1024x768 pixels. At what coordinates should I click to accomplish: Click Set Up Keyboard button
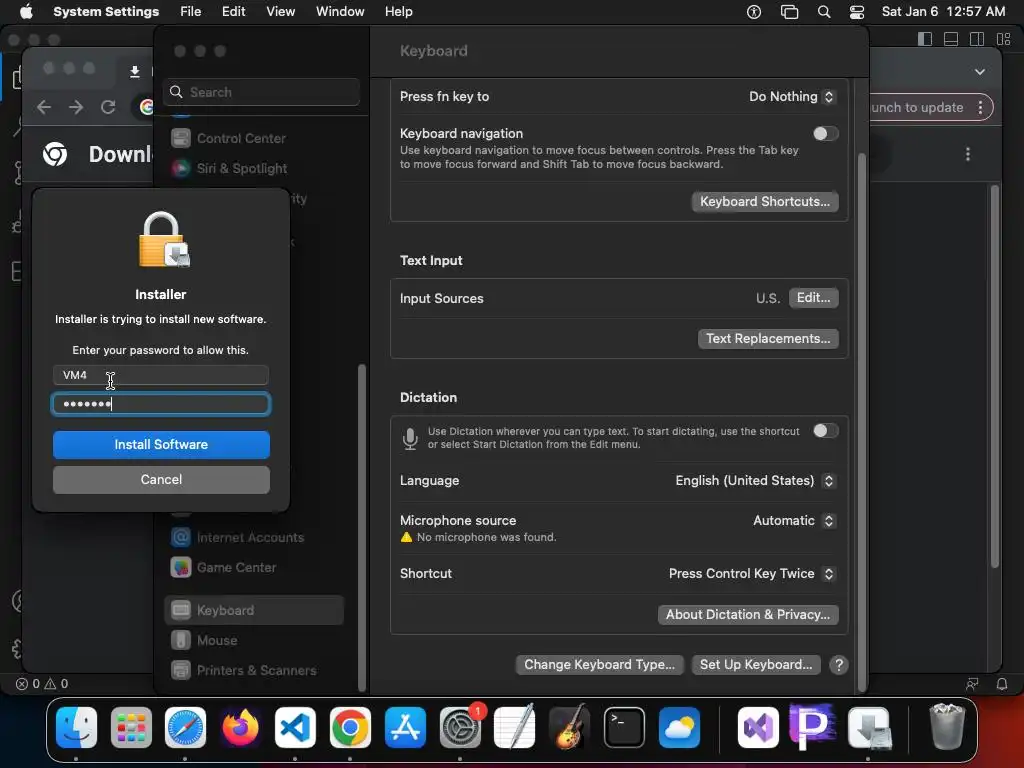coord(756,665)
